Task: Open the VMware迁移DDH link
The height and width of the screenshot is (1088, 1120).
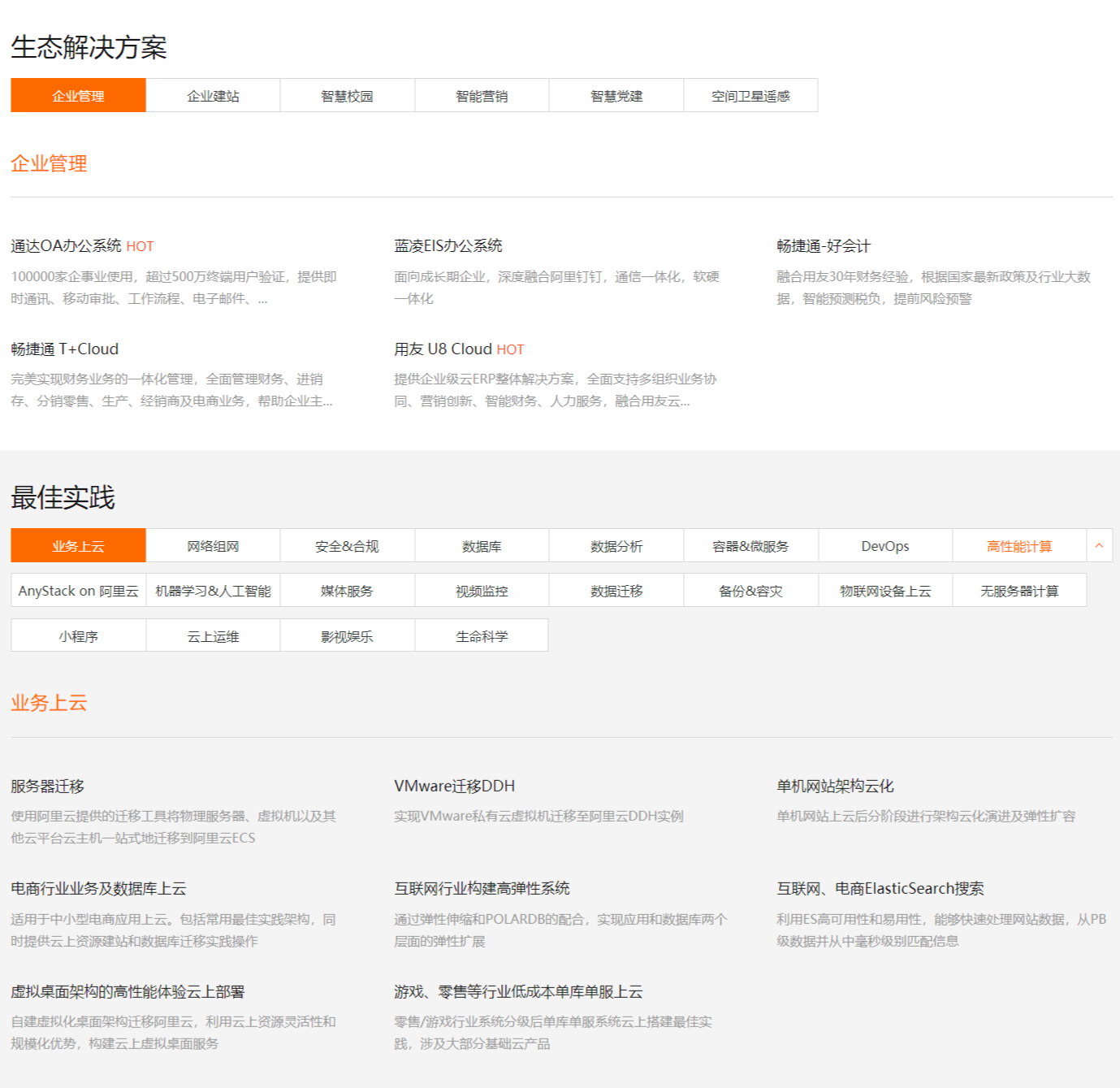Action: pyautogui.click(x=455, y=786)
